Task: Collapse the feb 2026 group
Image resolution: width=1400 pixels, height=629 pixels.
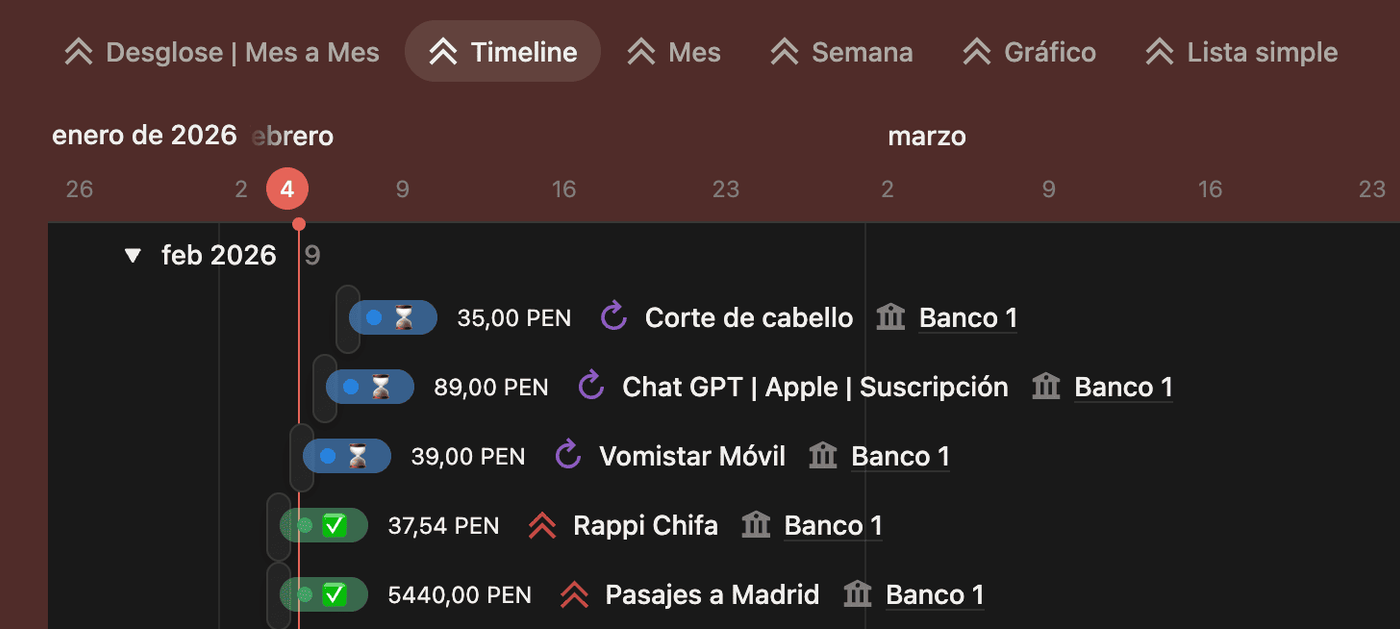Action: click(x=133, y=256)
